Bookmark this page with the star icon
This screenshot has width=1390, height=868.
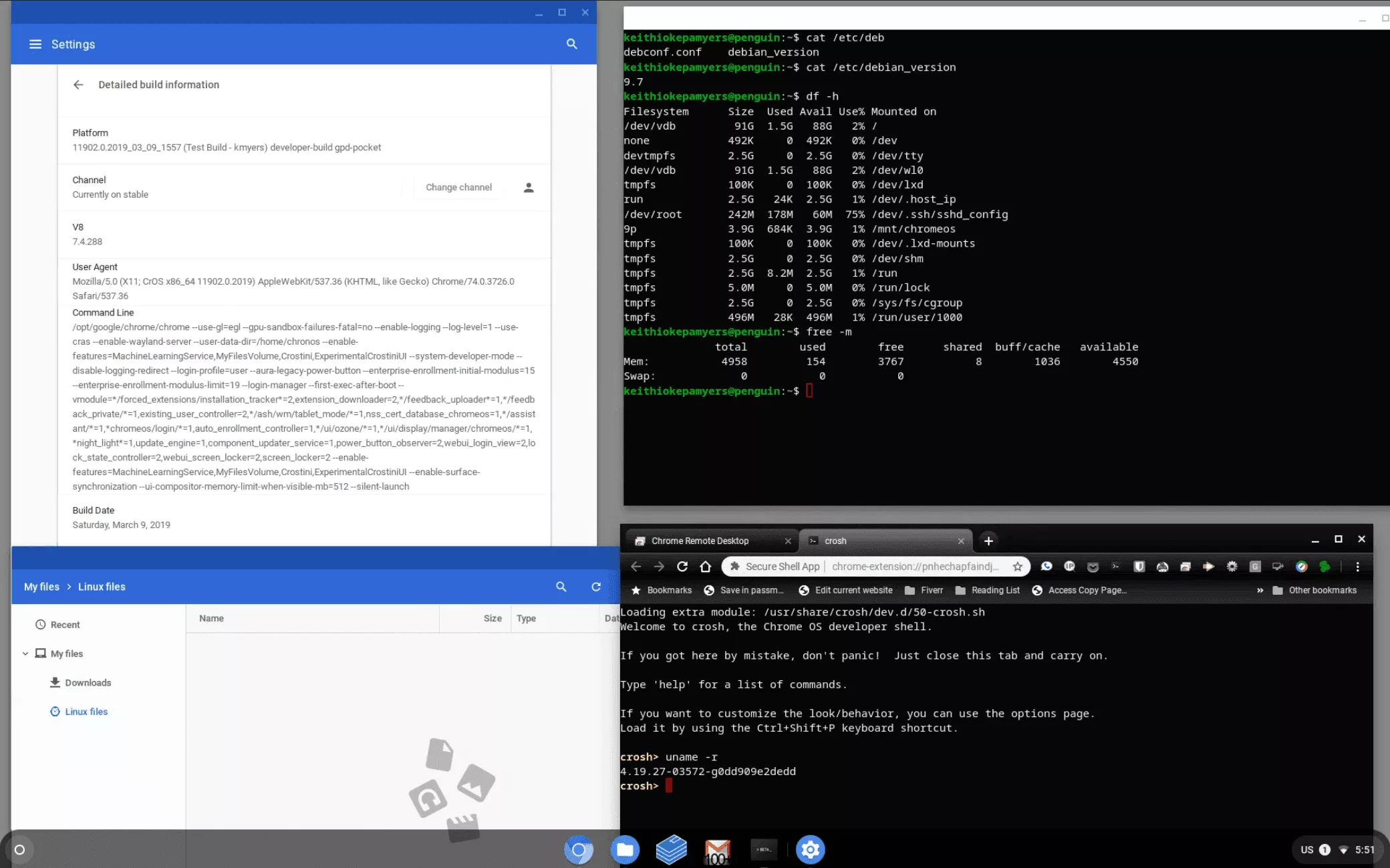(1017, 567)
